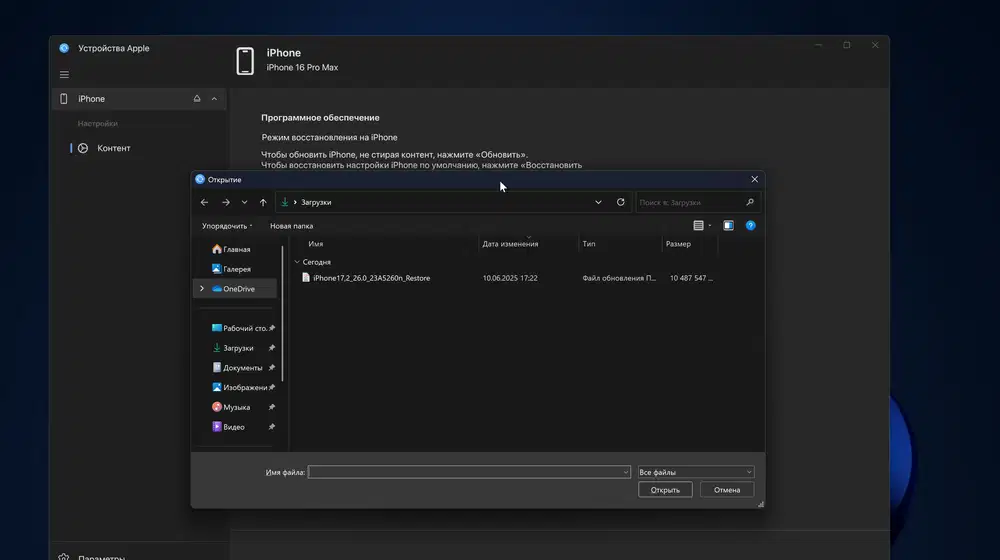Open view options dropdown arrow
The image size is (1000, 560).
[710, 225]
